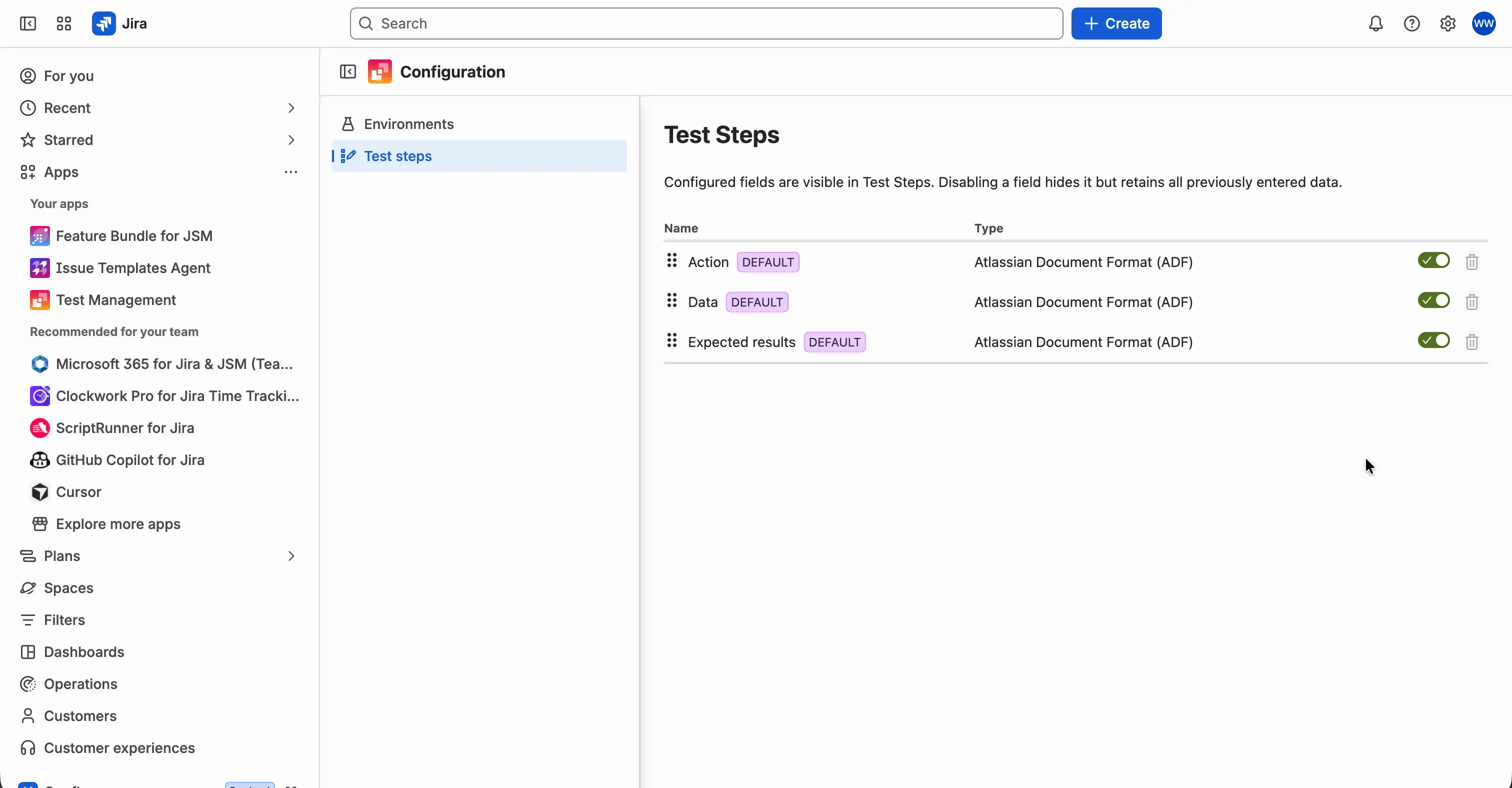The width and height of the screenshot is (1512, 788).
Task: Grab the drag handle for Data row
Action: pyautogui.click(x=671, y=300)
